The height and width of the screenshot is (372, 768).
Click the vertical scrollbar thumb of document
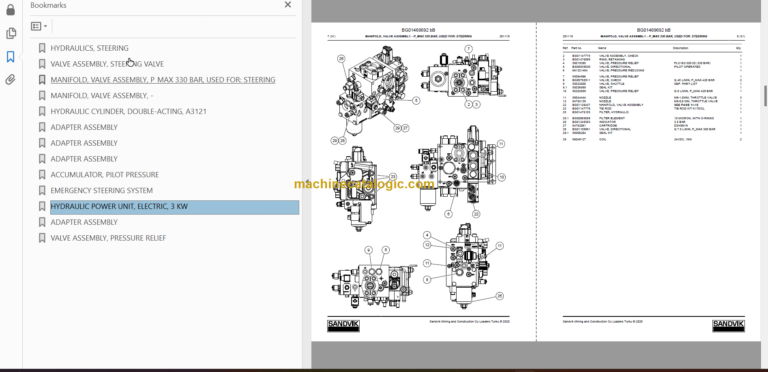[765, 95]
